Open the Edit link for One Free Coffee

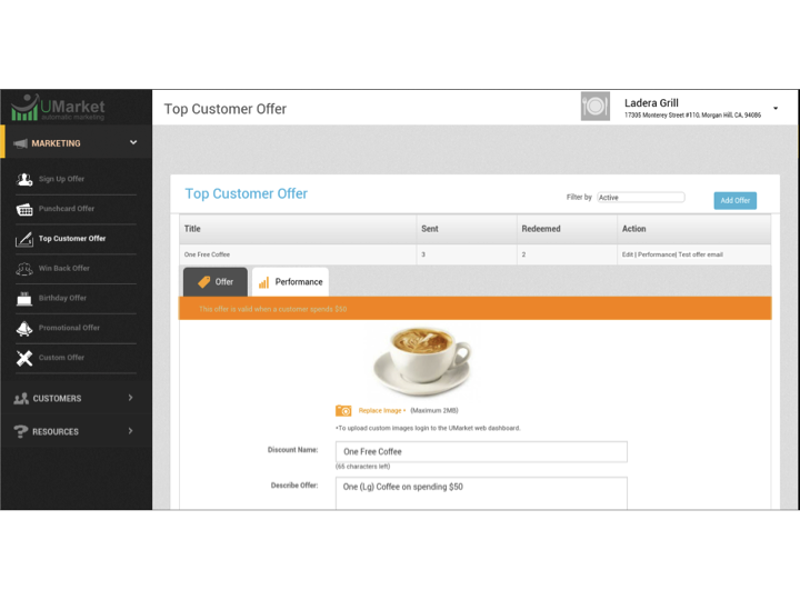pos(629,254)
